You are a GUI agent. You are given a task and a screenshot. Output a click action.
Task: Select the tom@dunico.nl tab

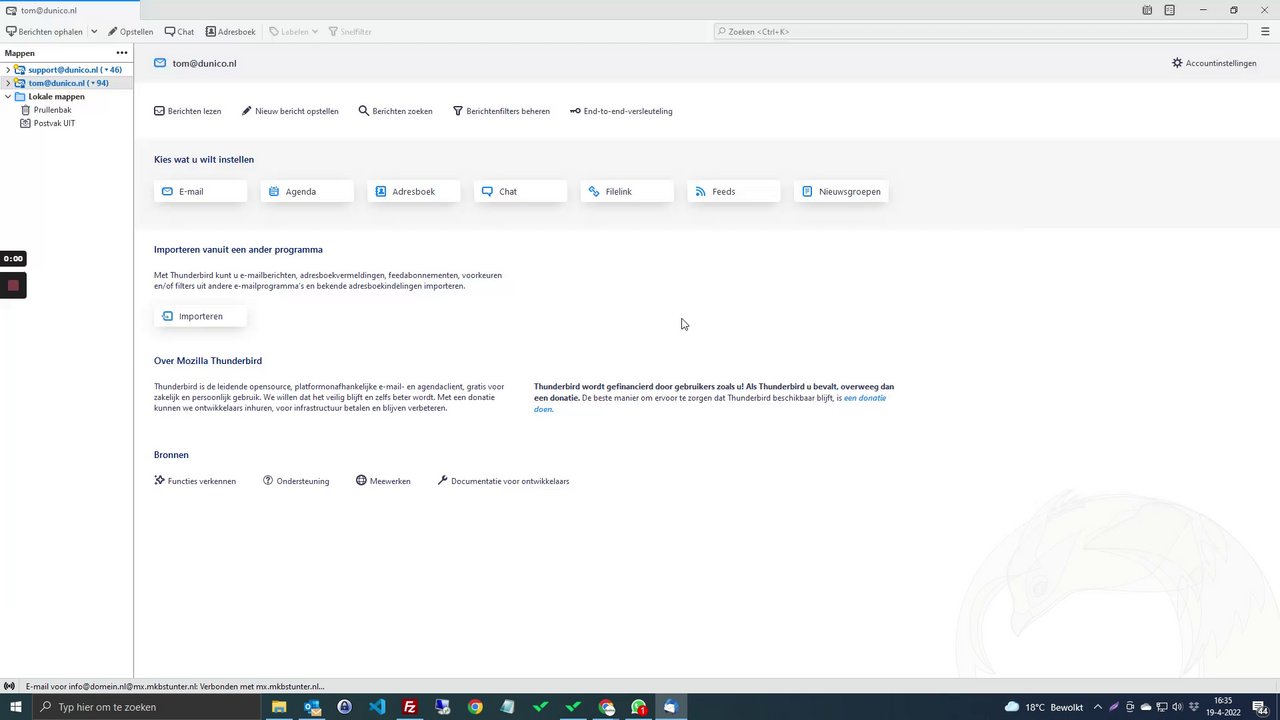pos(70,10)
